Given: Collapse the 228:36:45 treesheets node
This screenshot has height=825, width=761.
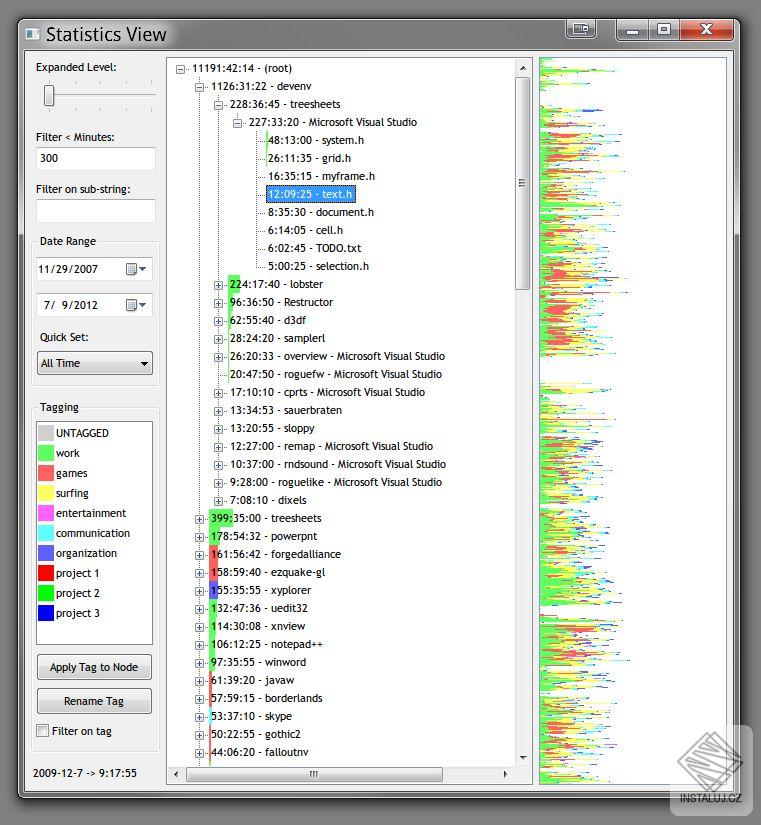Looking at the screenshot, I should (218, 105).
